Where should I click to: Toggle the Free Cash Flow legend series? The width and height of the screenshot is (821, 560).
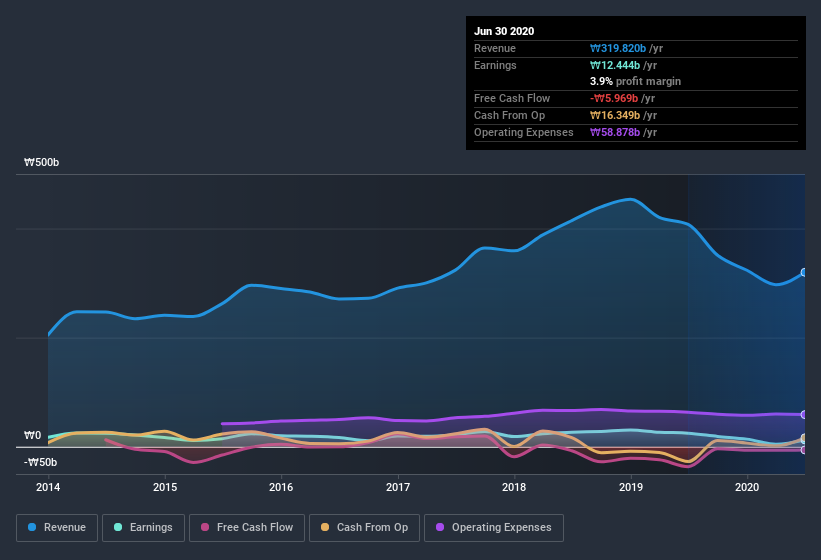click(246, 527)
